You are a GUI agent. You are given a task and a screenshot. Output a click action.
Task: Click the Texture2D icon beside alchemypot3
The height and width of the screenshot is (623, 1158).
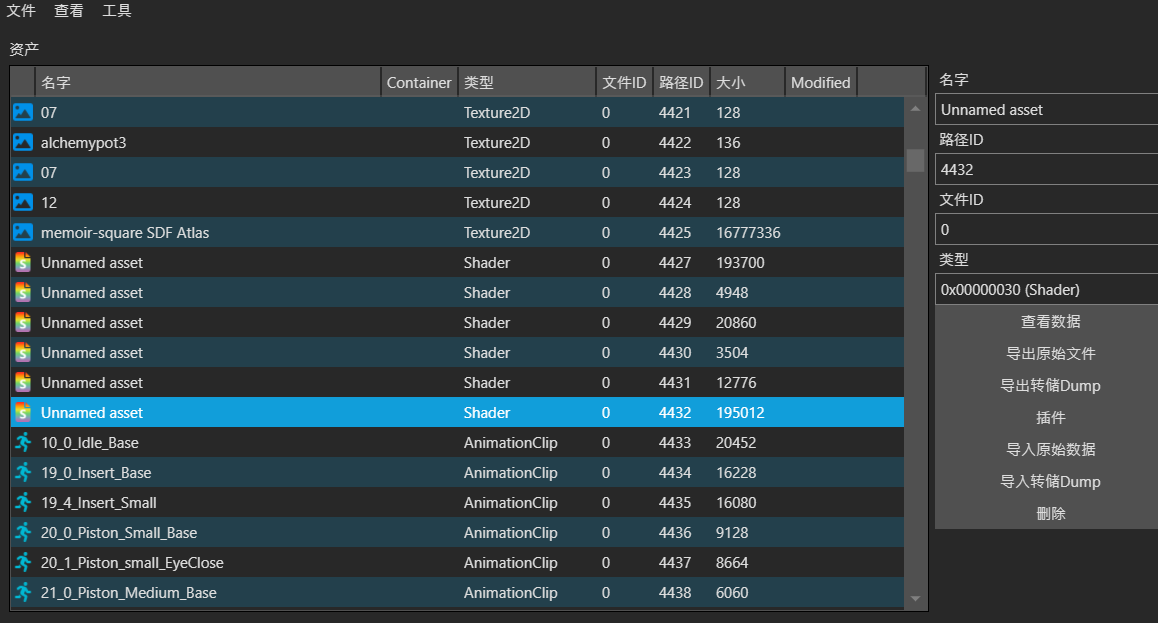pyautogui.click(x=22, y=143)
